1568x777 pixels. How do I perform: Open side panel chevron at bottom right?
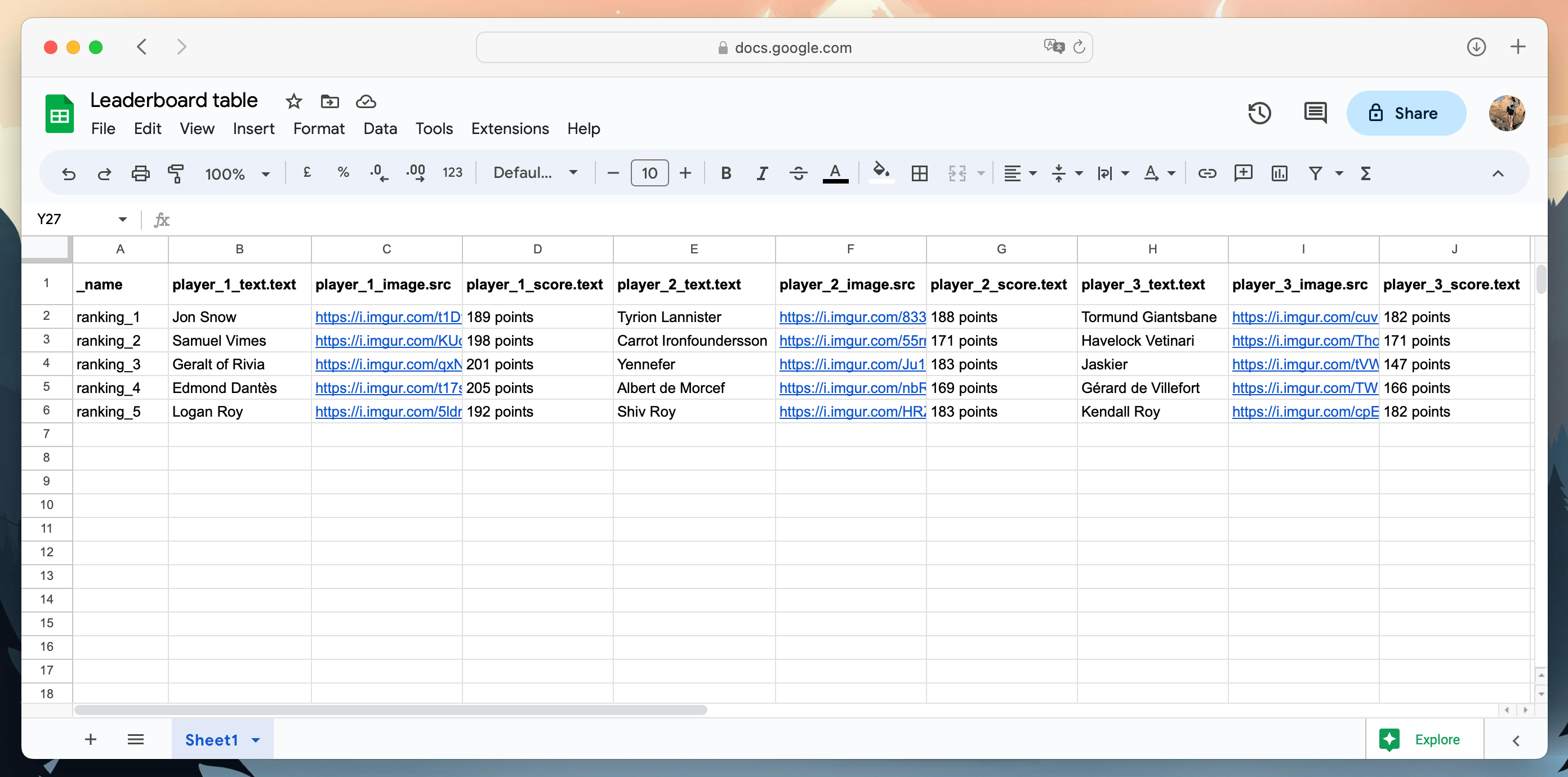click(x=1516, y=740)
